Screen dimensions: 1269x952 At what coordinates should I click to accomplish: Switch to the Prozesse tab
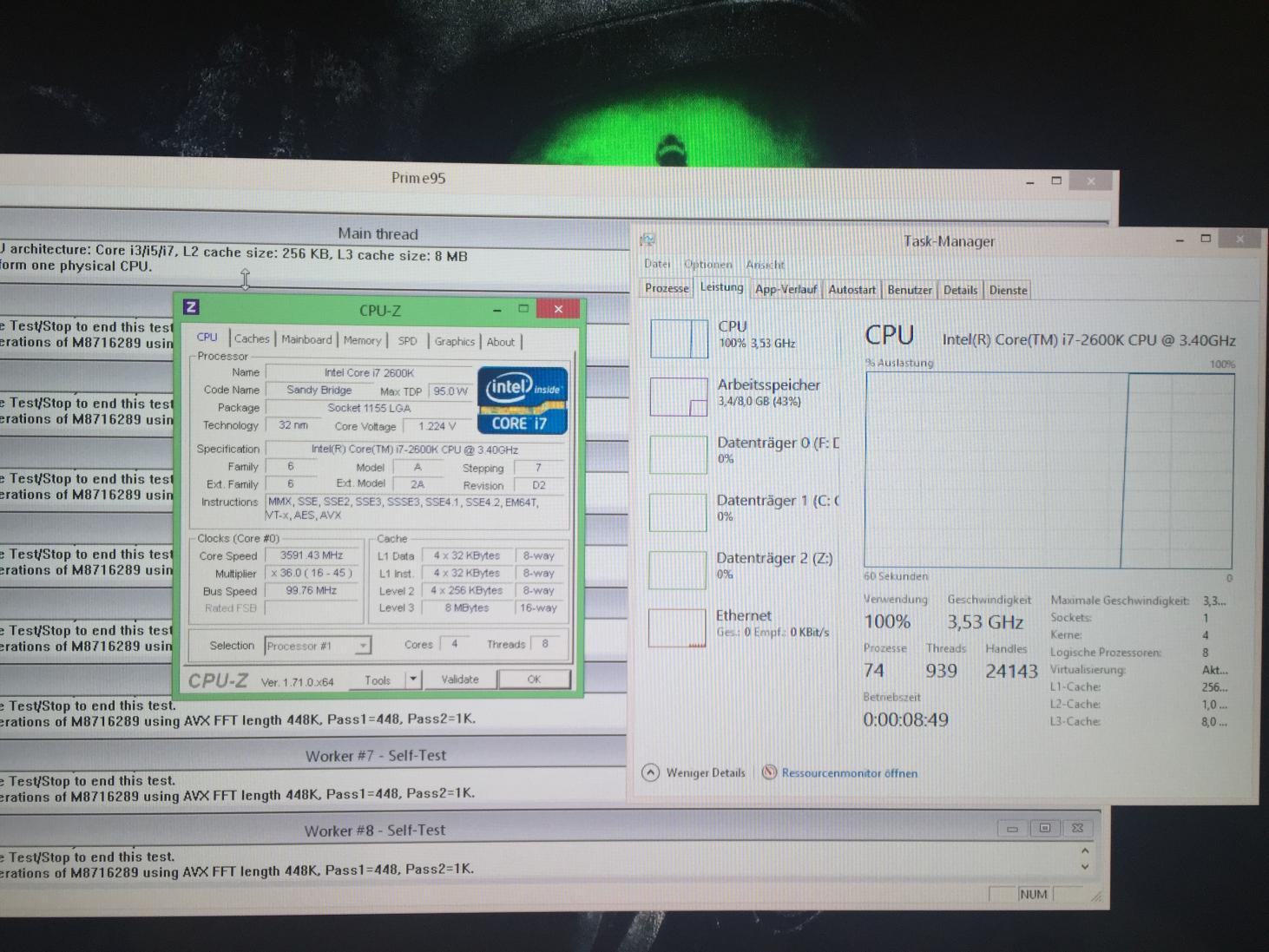(667, 288)
